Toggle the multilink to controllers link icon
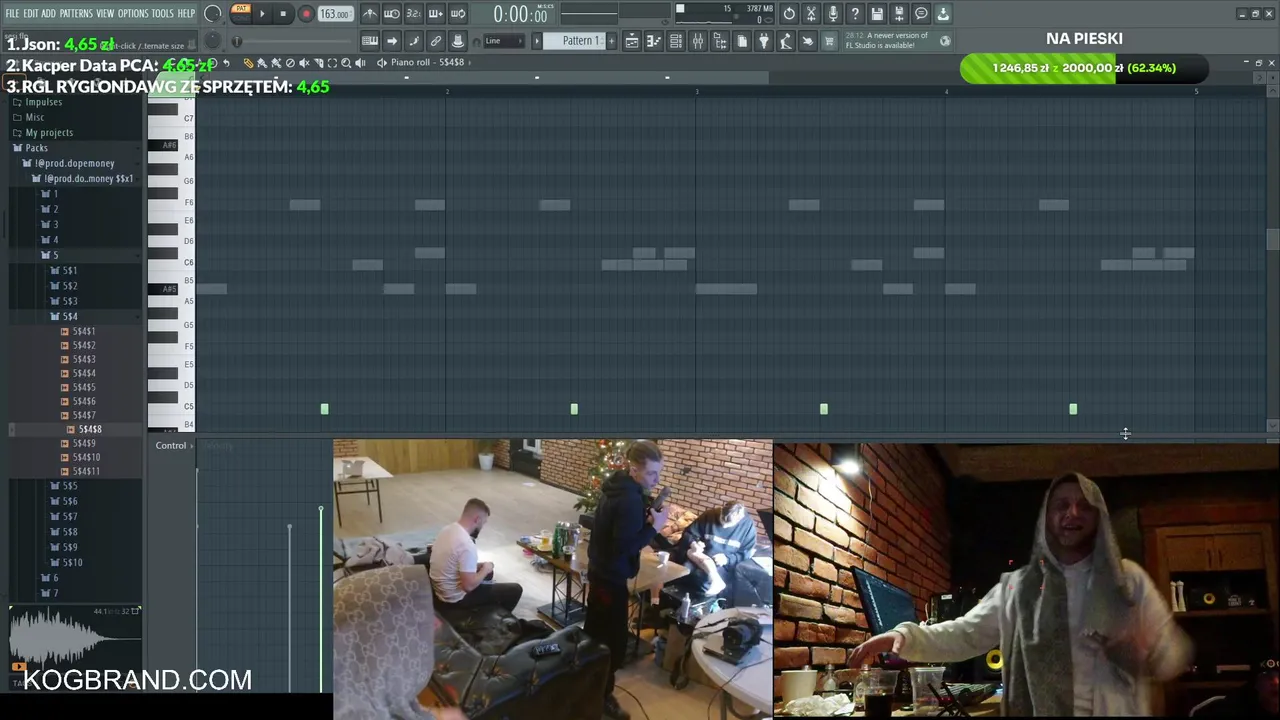Viewport: 1280px width, 720px height. click(x=436, y=41)
